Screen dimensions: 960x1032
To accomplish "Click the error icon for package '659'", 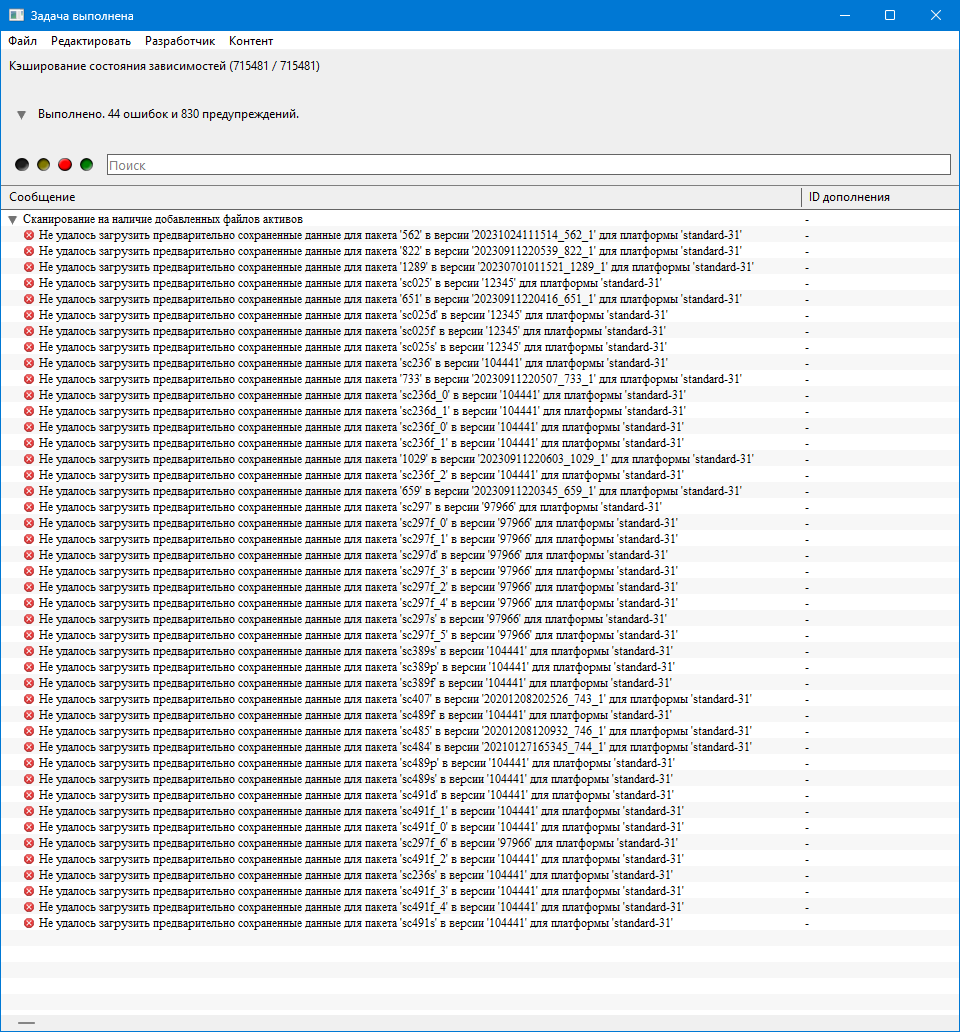I will (29, 491).
